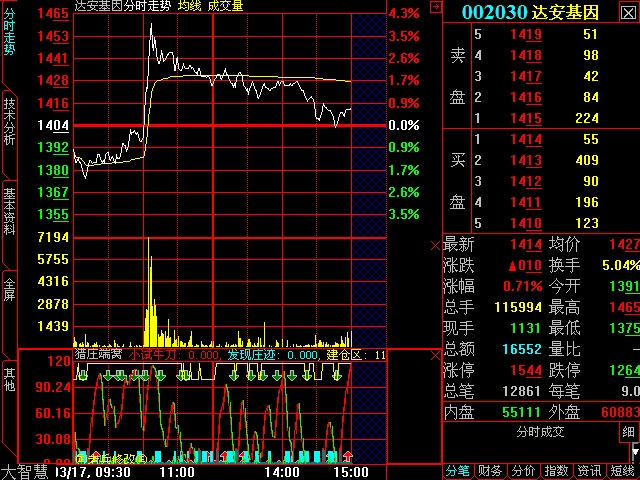Click the 总笔 value 12861
The width and height of the screenshot is (640, 480).
[522, 391]
